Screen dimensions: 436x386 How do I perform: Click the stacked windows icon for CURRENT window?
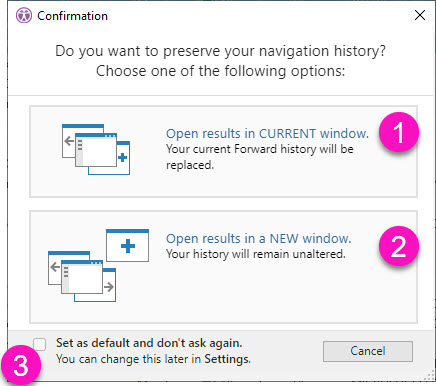pos(96,149)
